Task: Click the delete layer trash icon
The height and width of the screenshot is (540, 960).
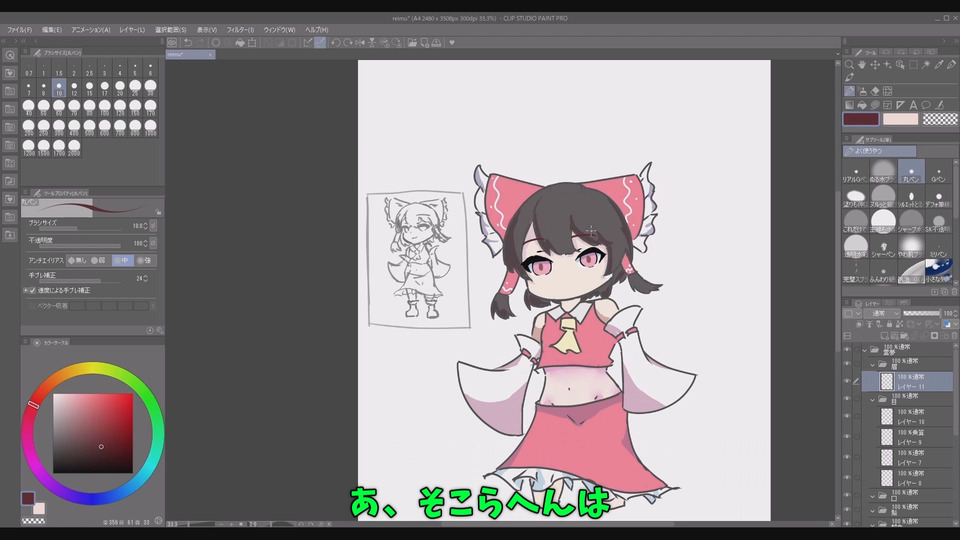Action: (x=954, y=336)
